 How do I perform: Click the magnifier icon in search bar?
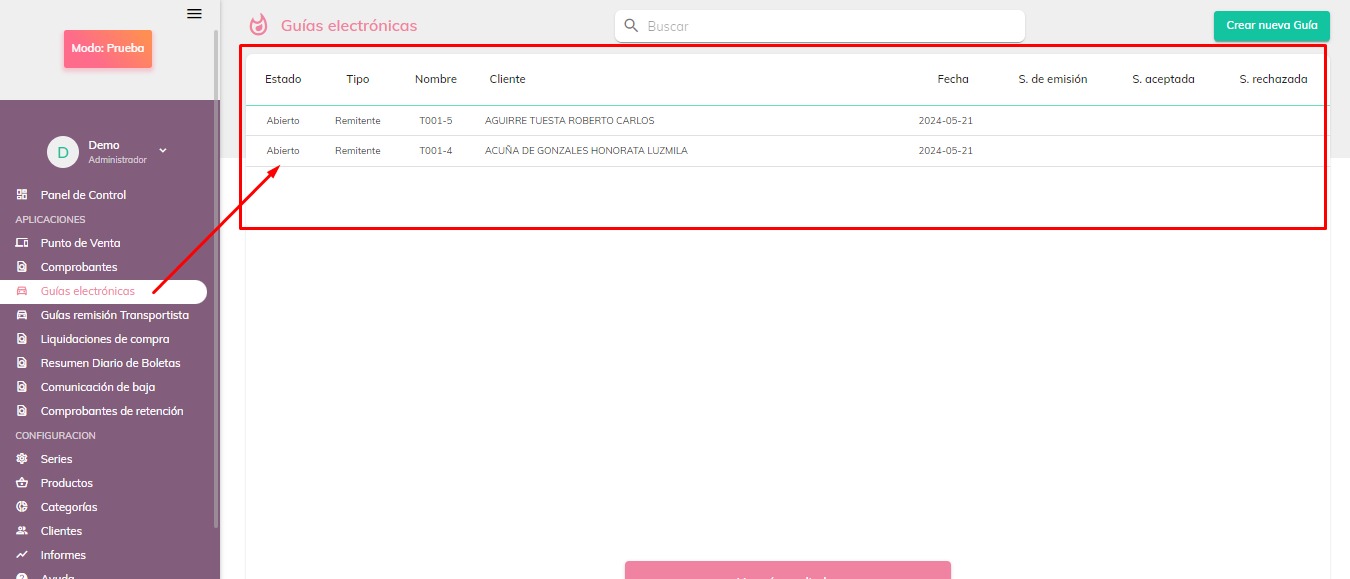pos(631,26)
